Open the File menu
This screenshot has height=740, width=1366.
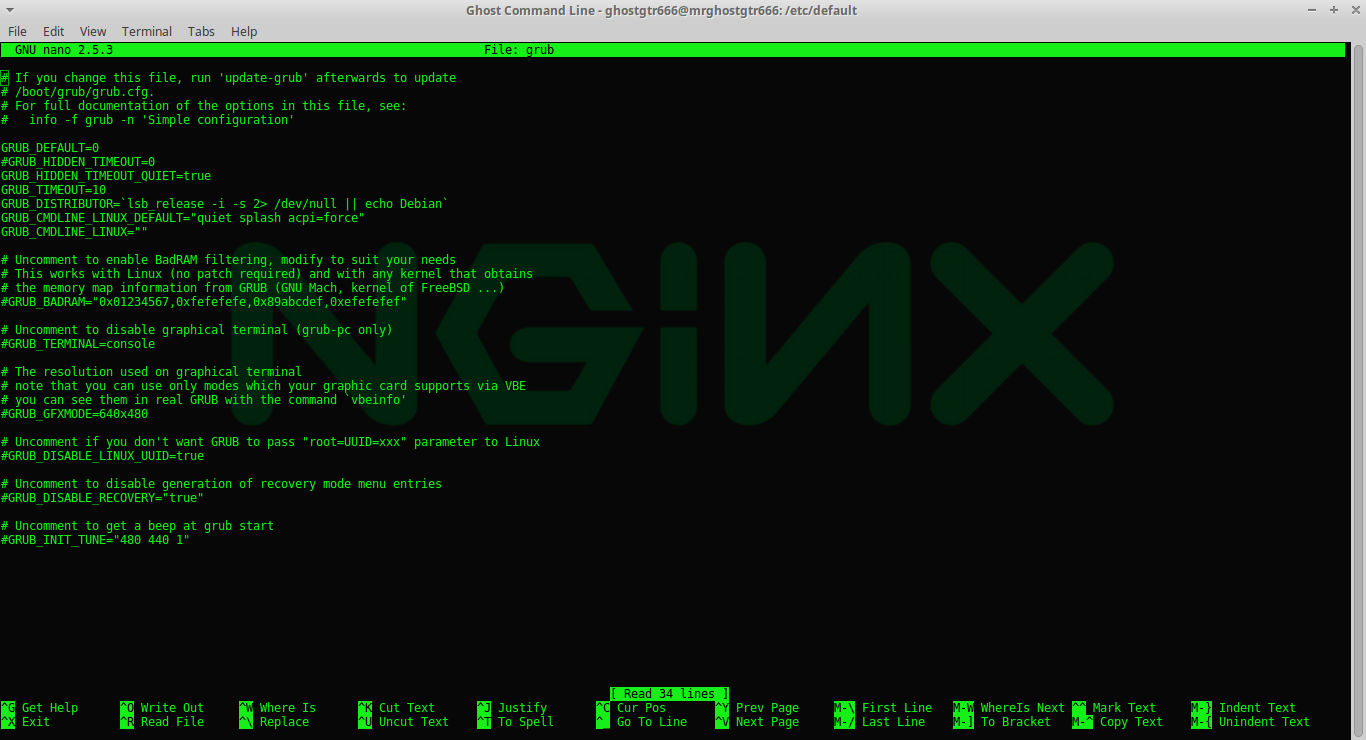[x=17, y=31]
